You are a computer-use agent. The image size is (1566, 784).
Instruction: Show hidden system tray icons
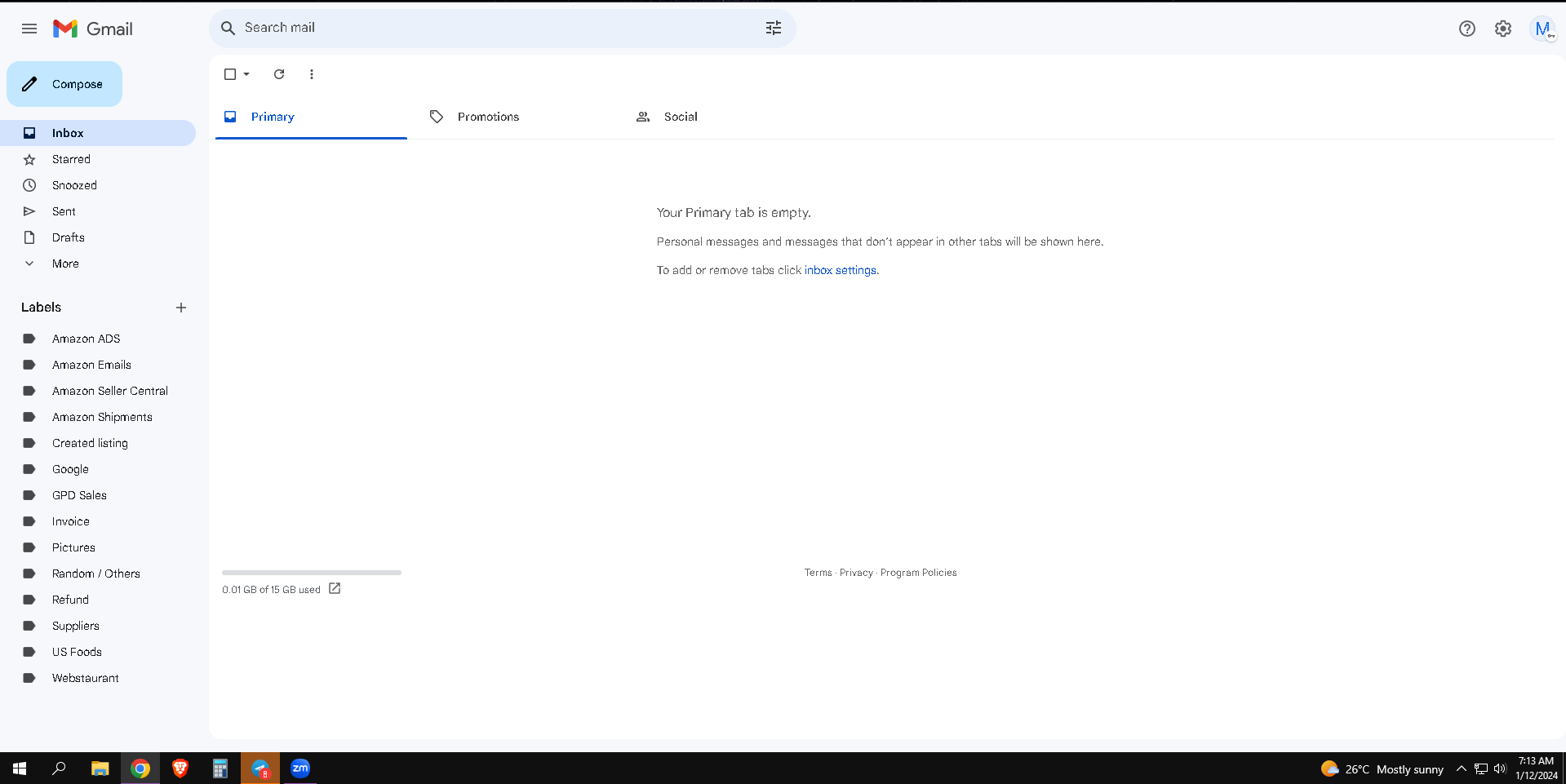[x=1461, y=768]
